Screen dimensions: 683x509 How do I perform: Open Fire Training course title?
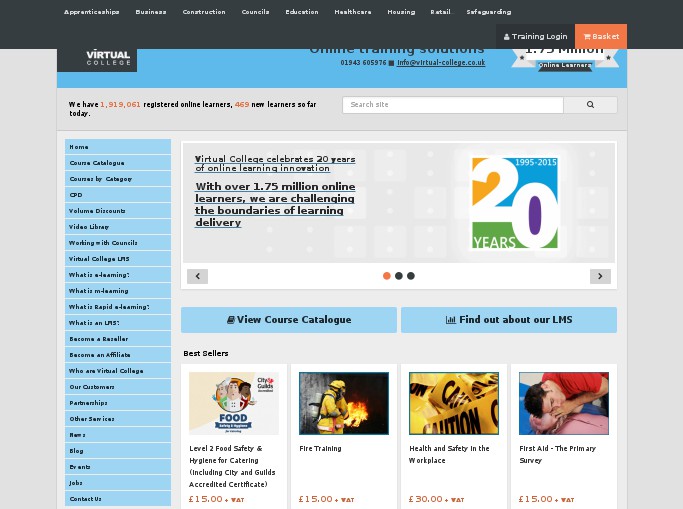pos(320,448)
